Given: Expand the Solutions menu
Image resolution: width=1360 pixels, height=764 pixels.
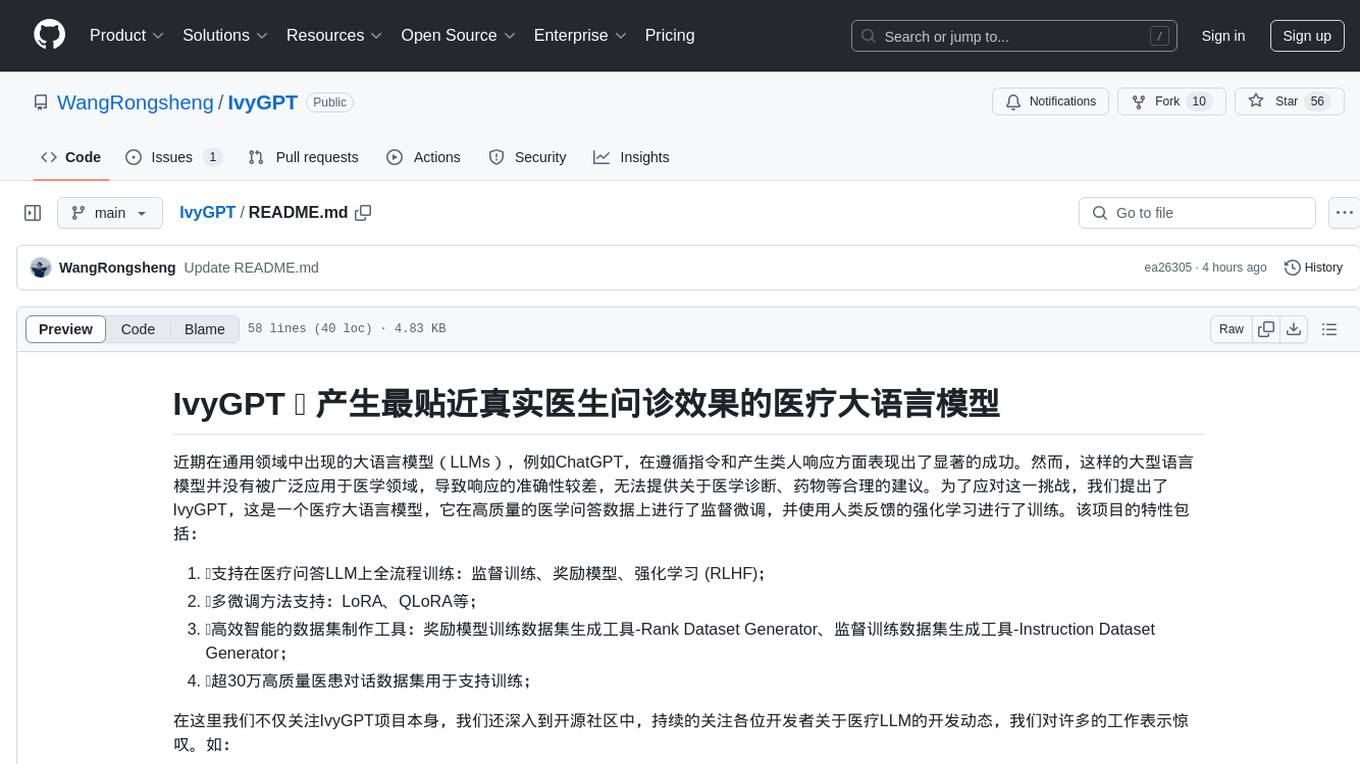Looking at the screenshot, I should point(225,35).
